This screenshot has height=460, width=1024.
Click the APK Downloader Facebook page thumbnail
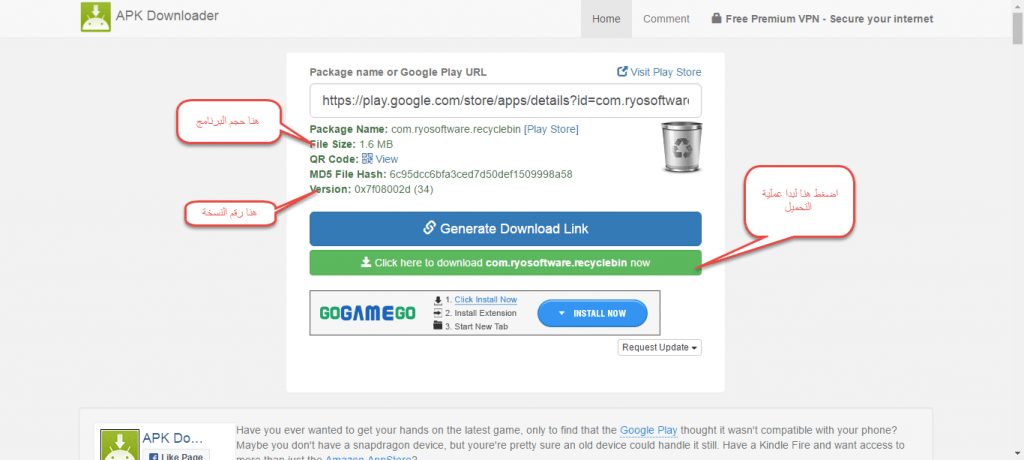click(120, 445)
